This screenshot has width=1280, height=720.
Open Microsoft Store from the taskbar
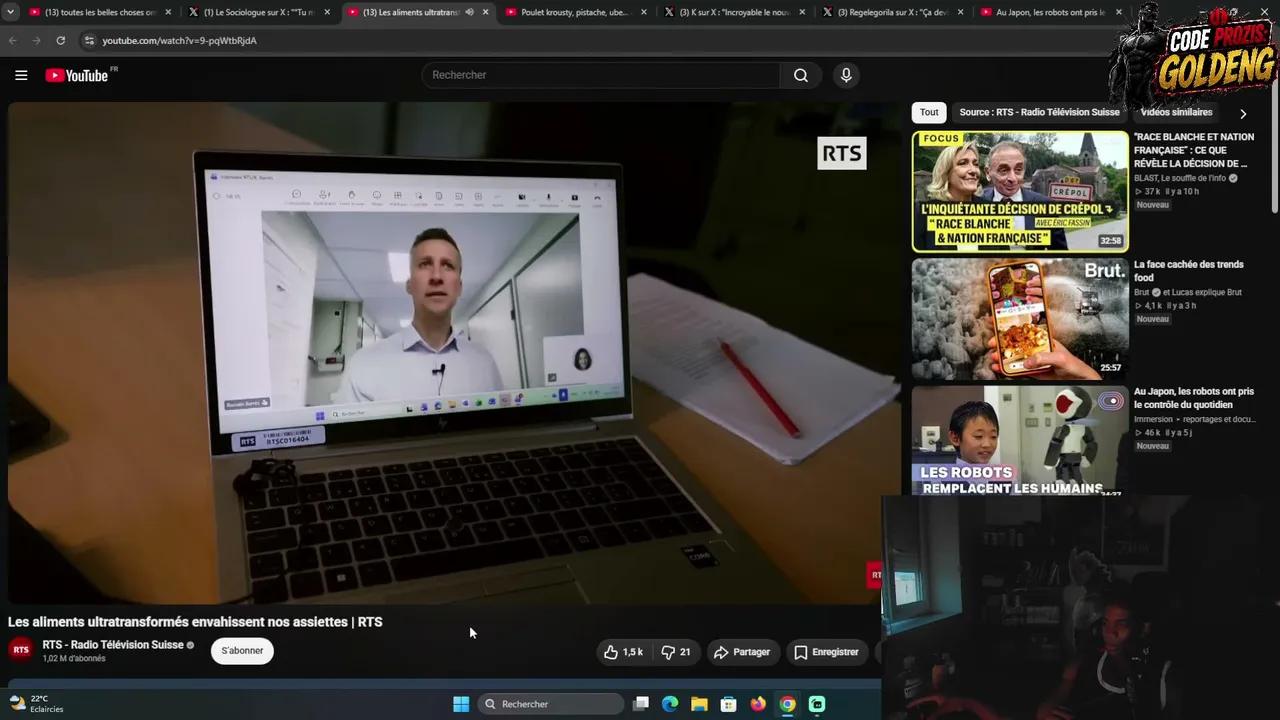728,704
